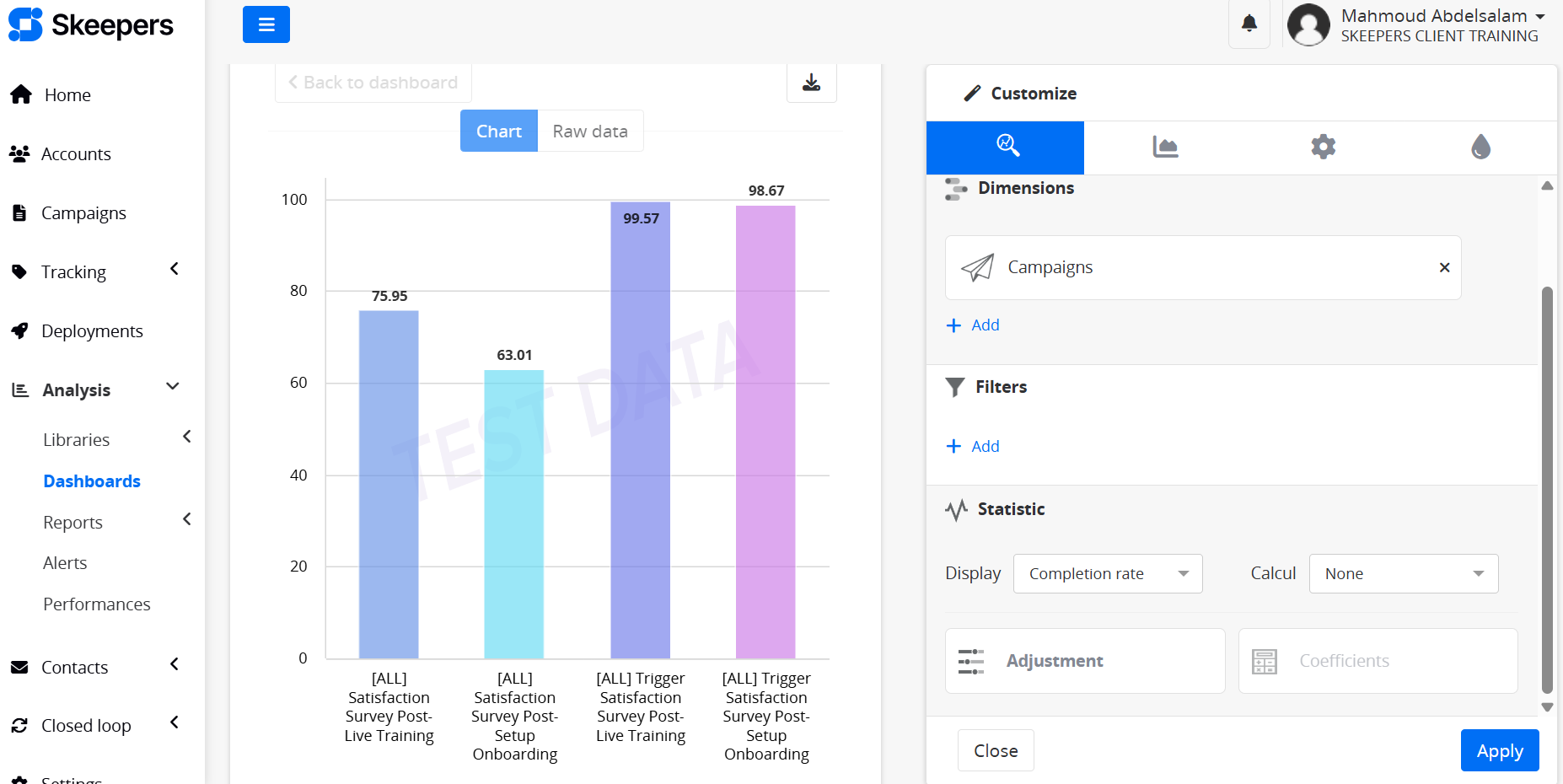Screen dimensions: 1563x784
Task: Select the data search tab icon
Action: point(1006,147)
